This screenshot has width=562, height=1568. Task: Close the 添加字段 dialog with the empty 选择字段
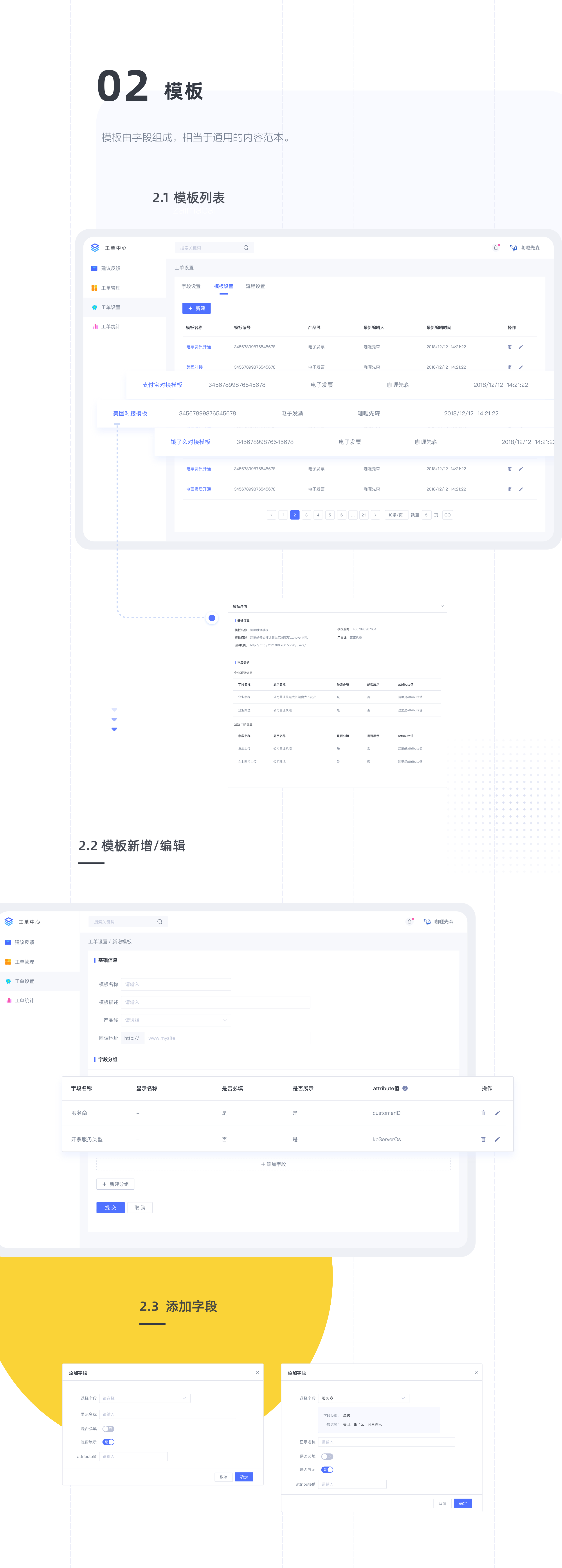257,1373
